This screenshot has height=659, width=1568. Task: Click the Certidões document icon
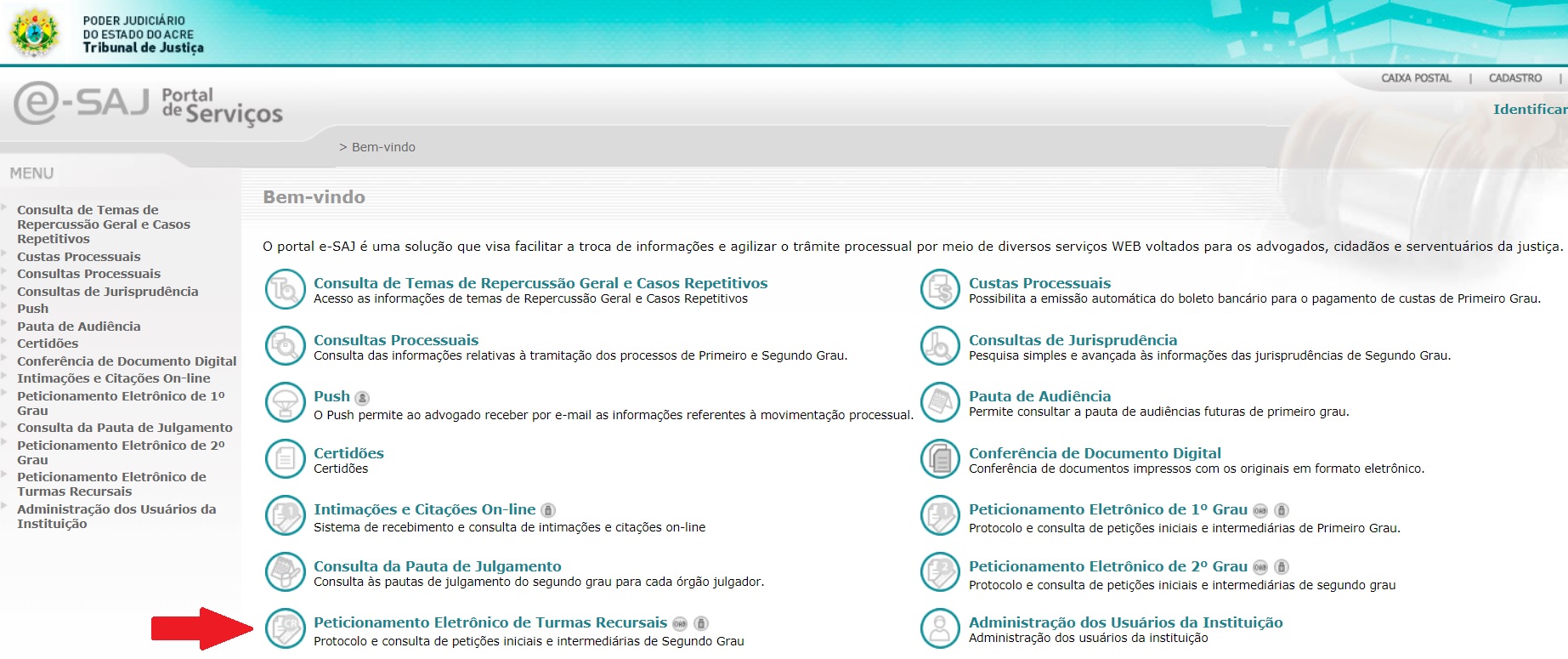[285, 459]
